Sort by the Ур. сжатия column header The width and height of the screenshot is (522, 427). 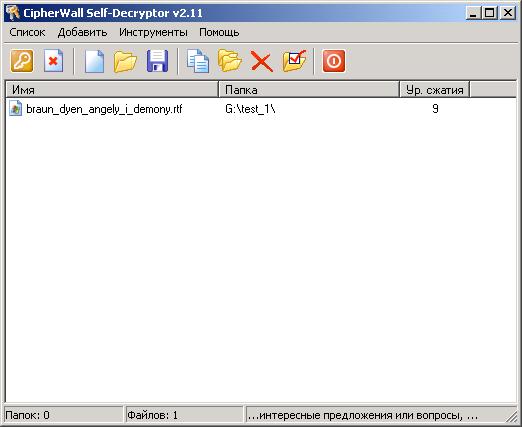tap(435, 90)
